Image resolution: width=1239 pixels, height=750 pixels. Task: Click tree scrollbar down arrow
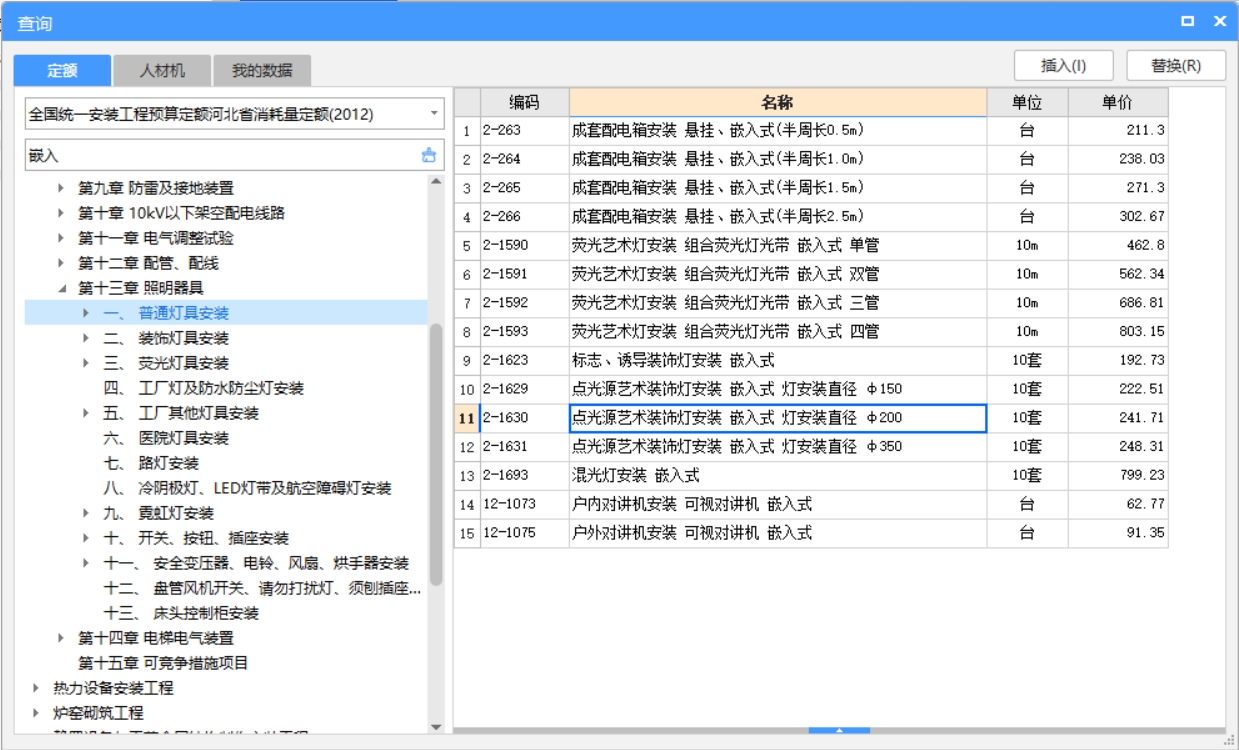[436, 727]
